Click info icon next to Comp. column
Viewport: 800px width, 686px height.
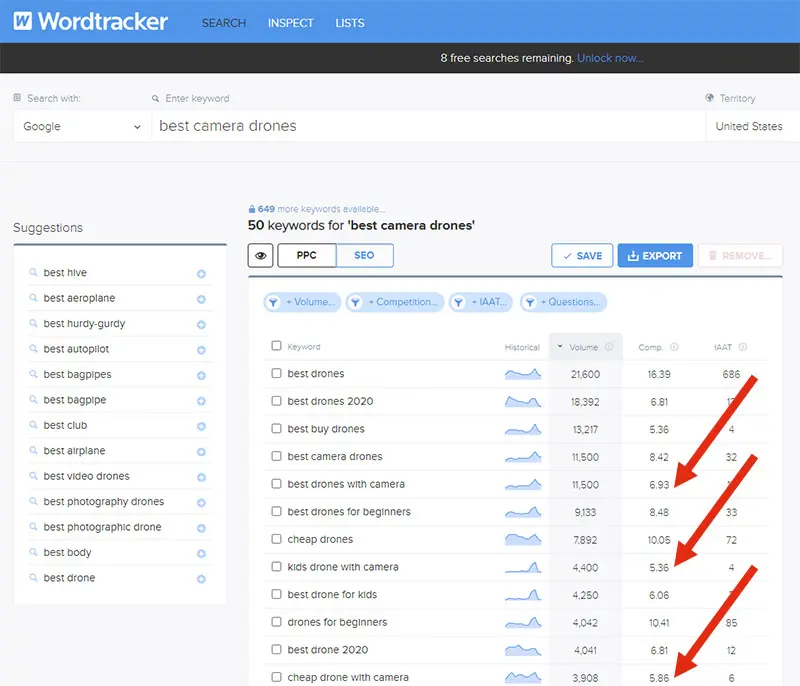point(674,347)
